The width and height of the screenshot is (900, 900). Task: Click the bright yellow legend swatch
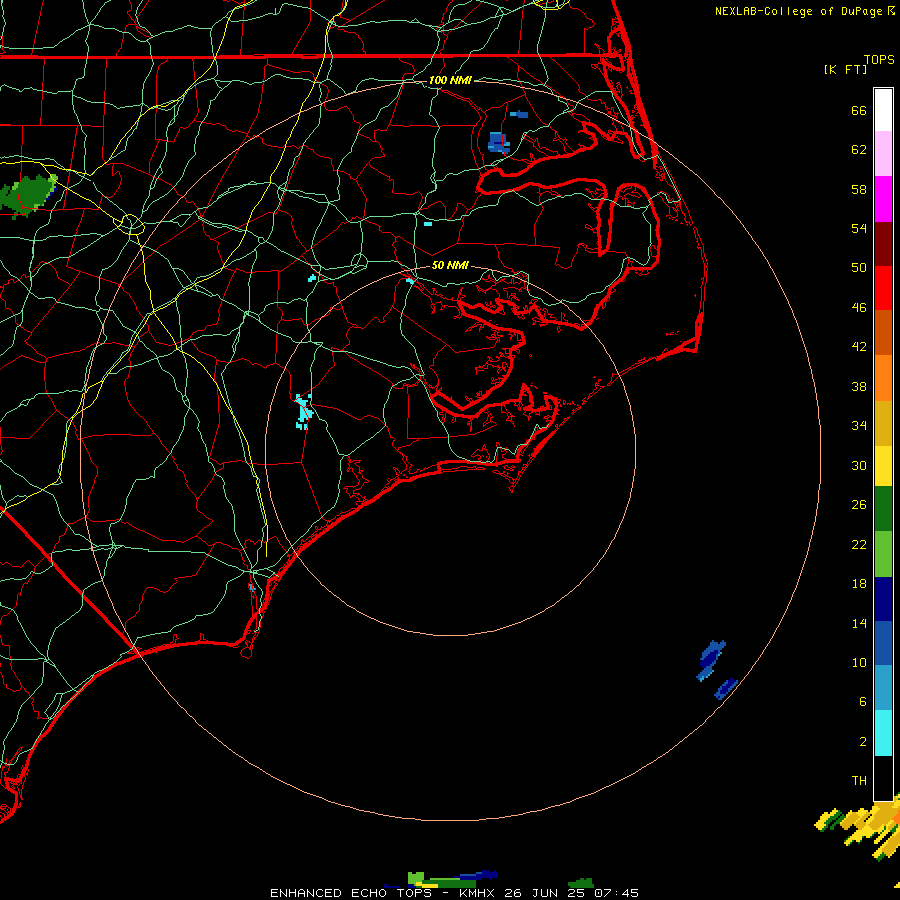[x=883, y=465]
